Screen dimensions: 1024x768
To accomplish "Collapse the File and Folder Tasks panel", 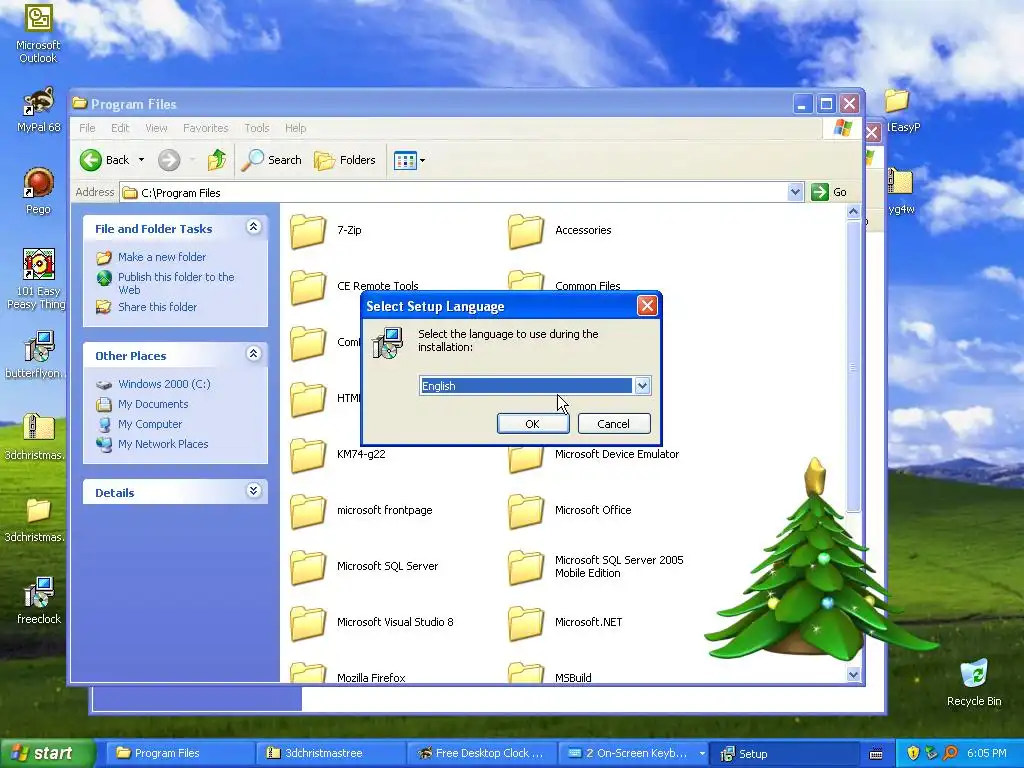I will pyautogui.click(x=253, y=227).
